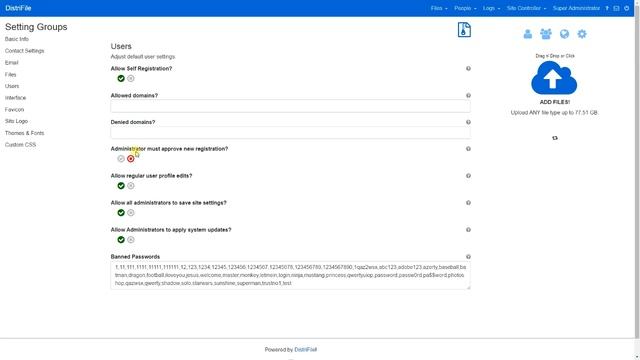Open Interface settings group
This screenshot has height=360, width=640.
pos(16,98)
